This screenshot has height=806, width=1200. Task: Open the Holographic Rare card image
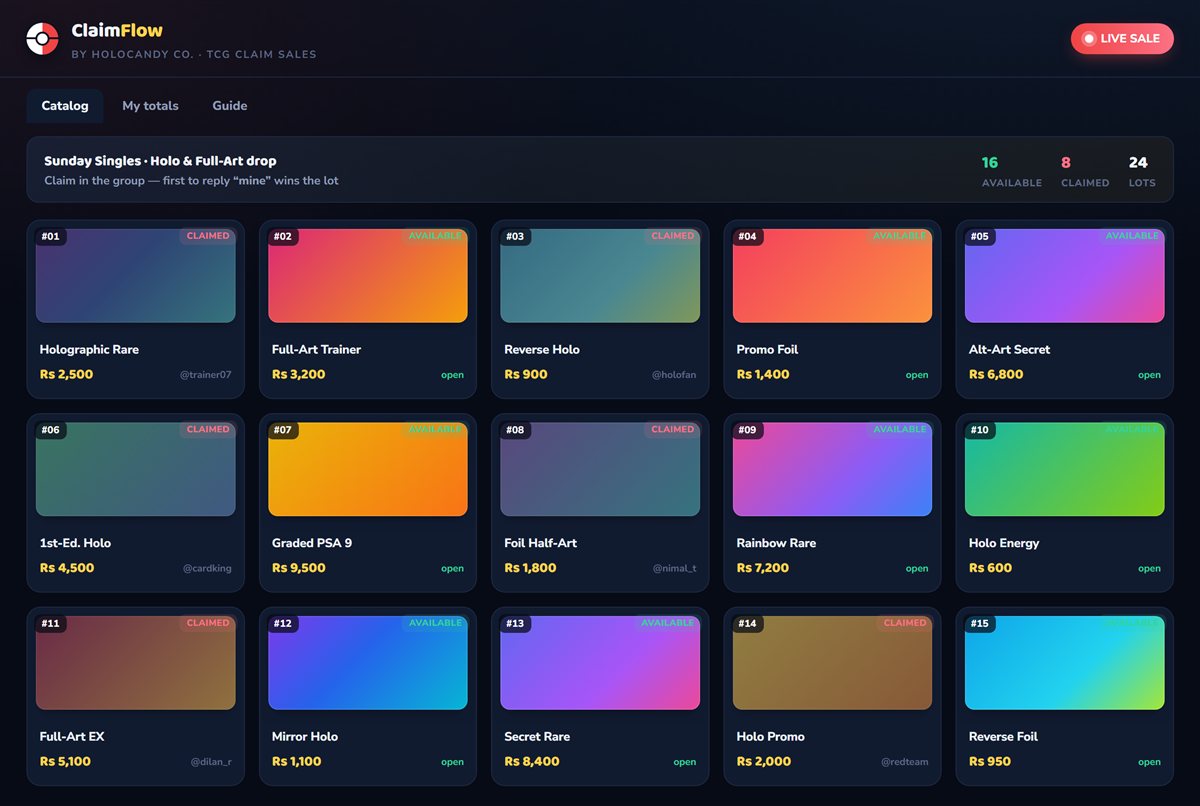click(x=136, y=276)
